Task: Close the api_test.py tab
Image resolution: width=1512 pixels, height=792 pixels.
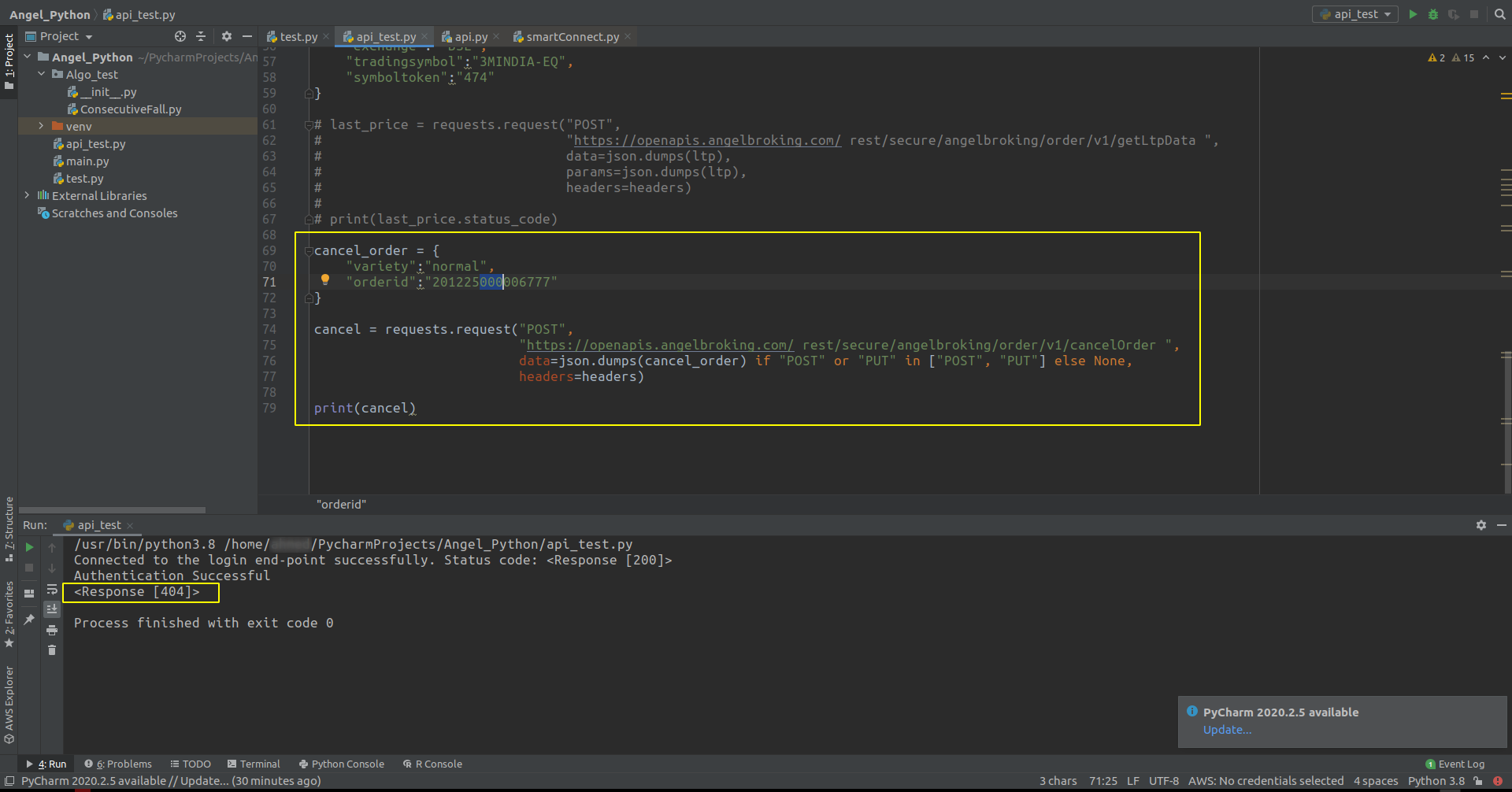Action: 424,37
